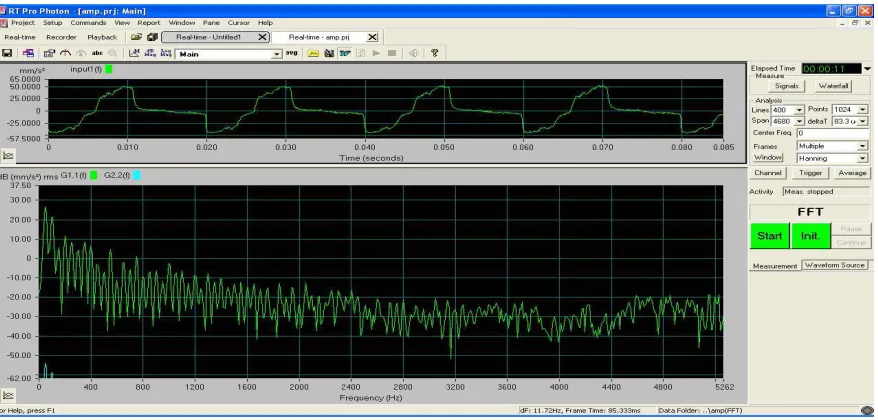Click the green Start button
This screenshot has height=420, width=878.
coord(769,236)
